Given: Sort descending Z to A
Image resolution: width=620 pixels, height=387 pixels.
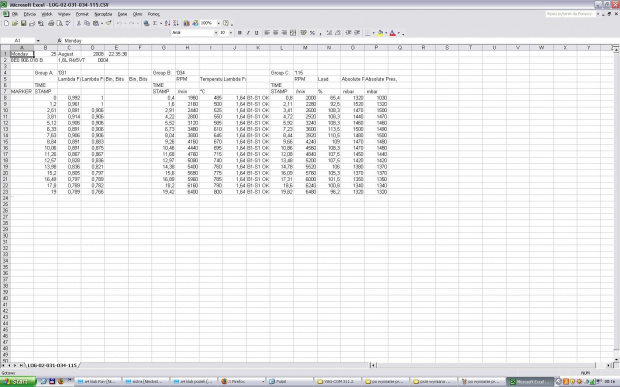Looking at the screenshot, I should [x=176, y=23].
